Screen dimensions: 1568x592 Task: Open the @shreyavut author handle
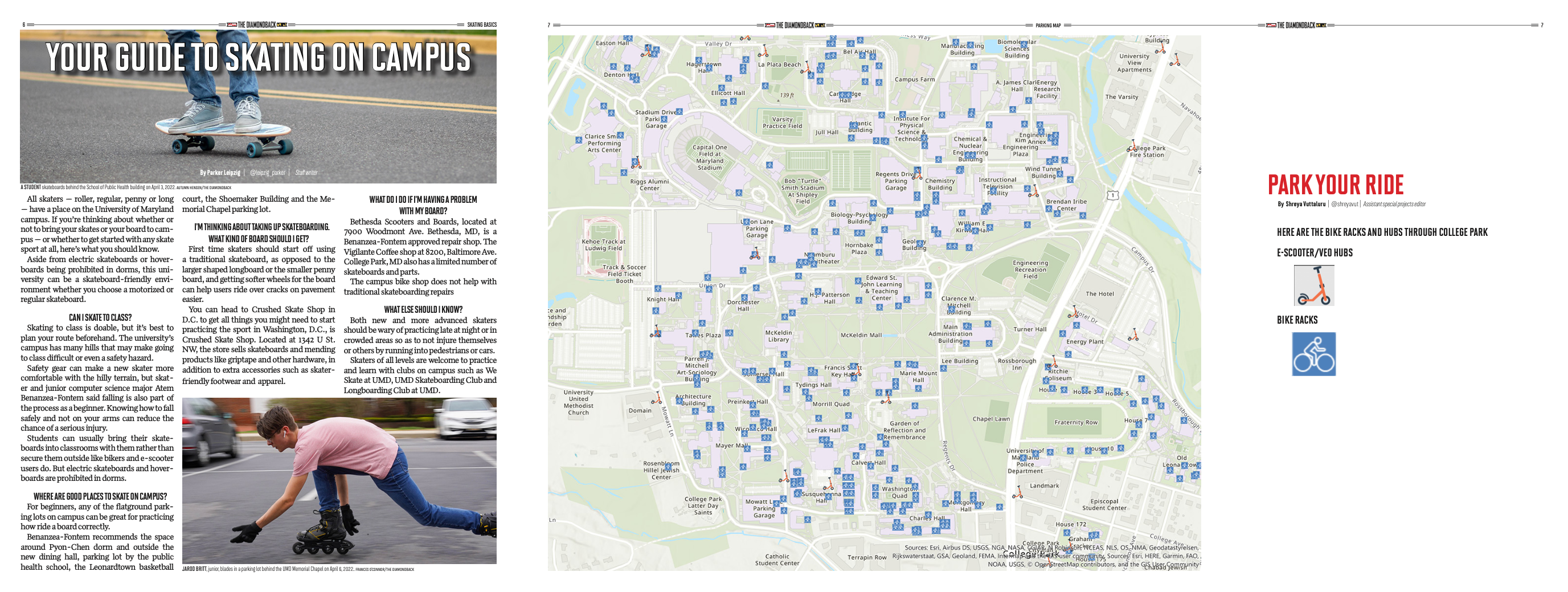1344,205
